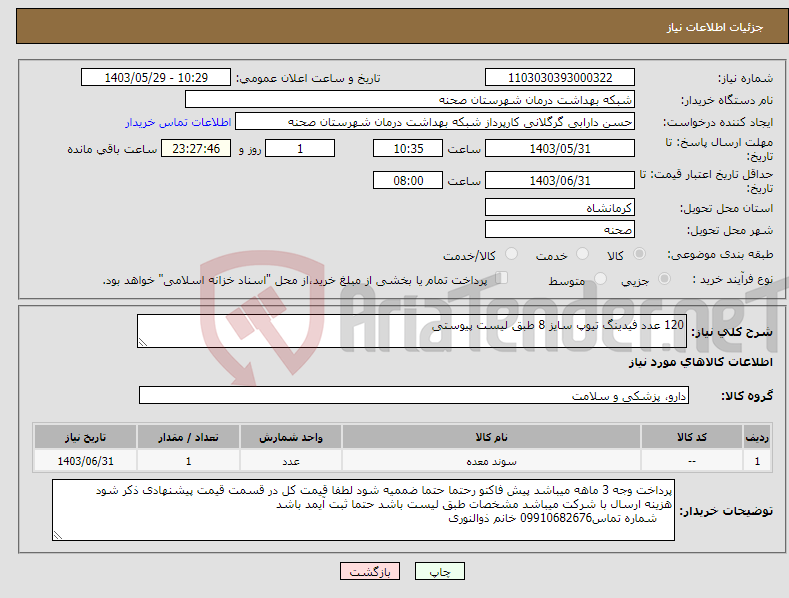Click the اطلاعات کالاهای مورد نیاز heading
Image resolution: width=789 pixels, height=598 pixels.
click(x=700, y=362)
